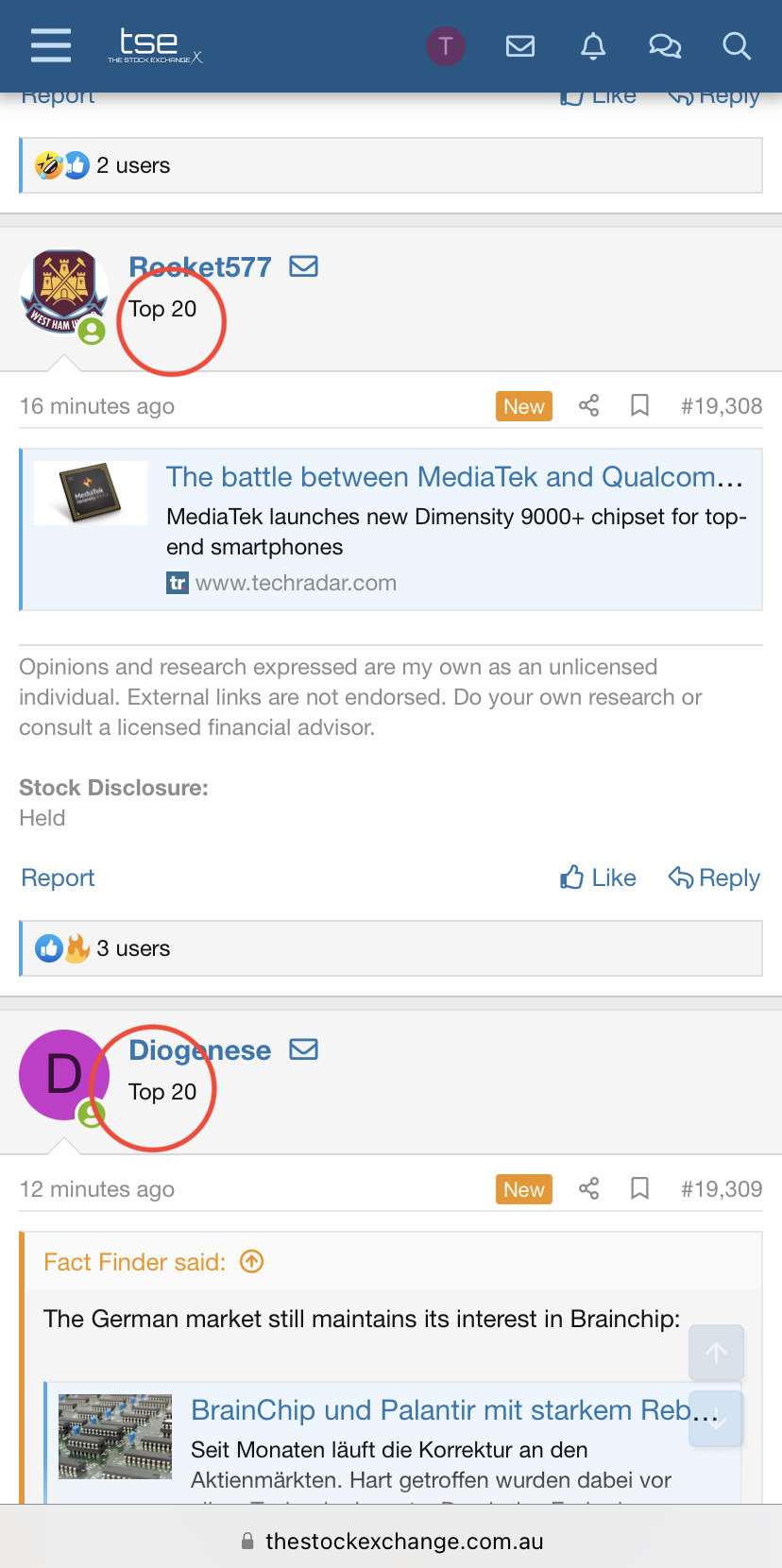Jump to Fact Finder's quoted post arrow
Viewport: 782px width, 1568px height.
pos(252,1262)
